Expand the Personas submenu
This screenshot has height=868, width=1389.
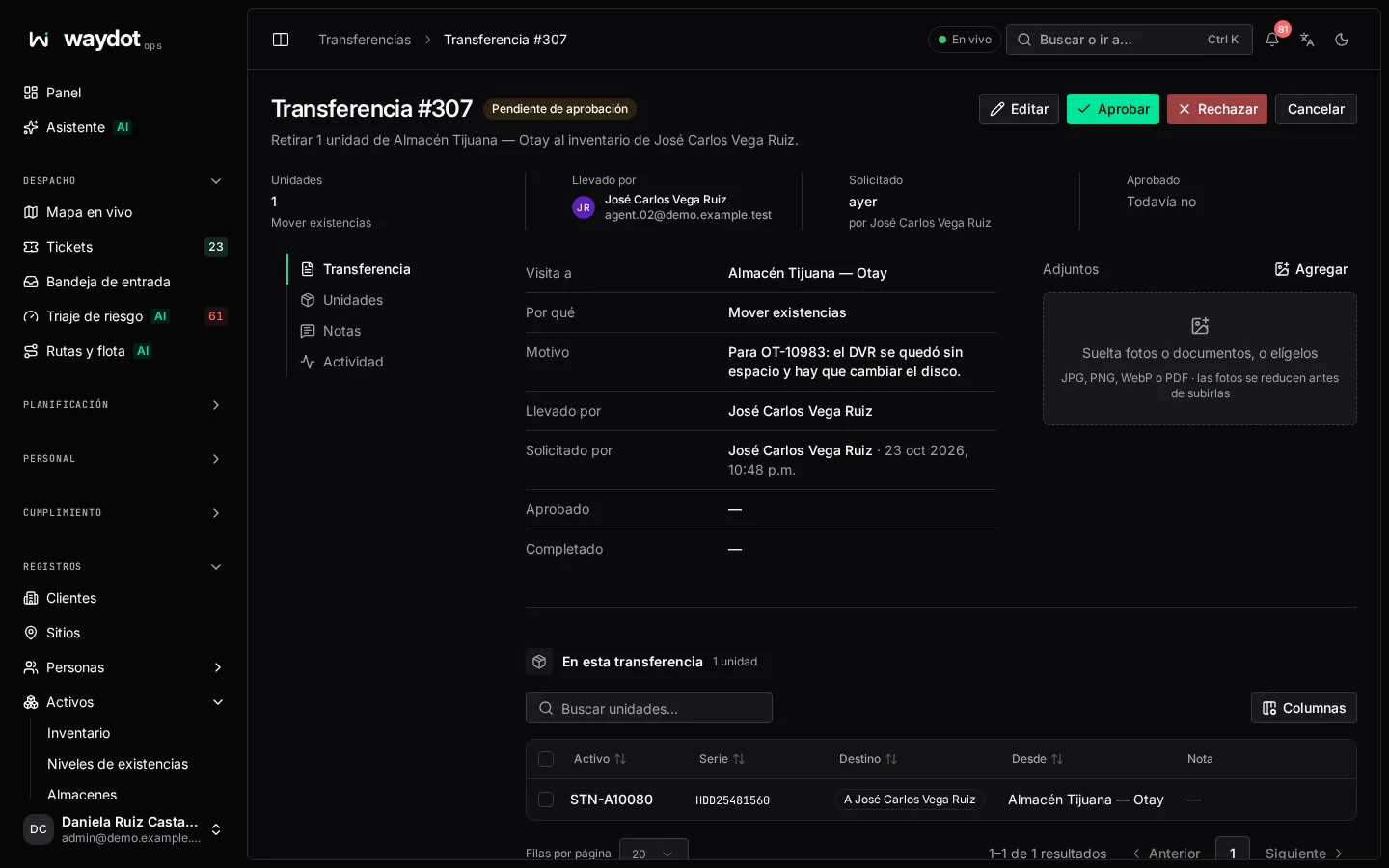point(218,667)
